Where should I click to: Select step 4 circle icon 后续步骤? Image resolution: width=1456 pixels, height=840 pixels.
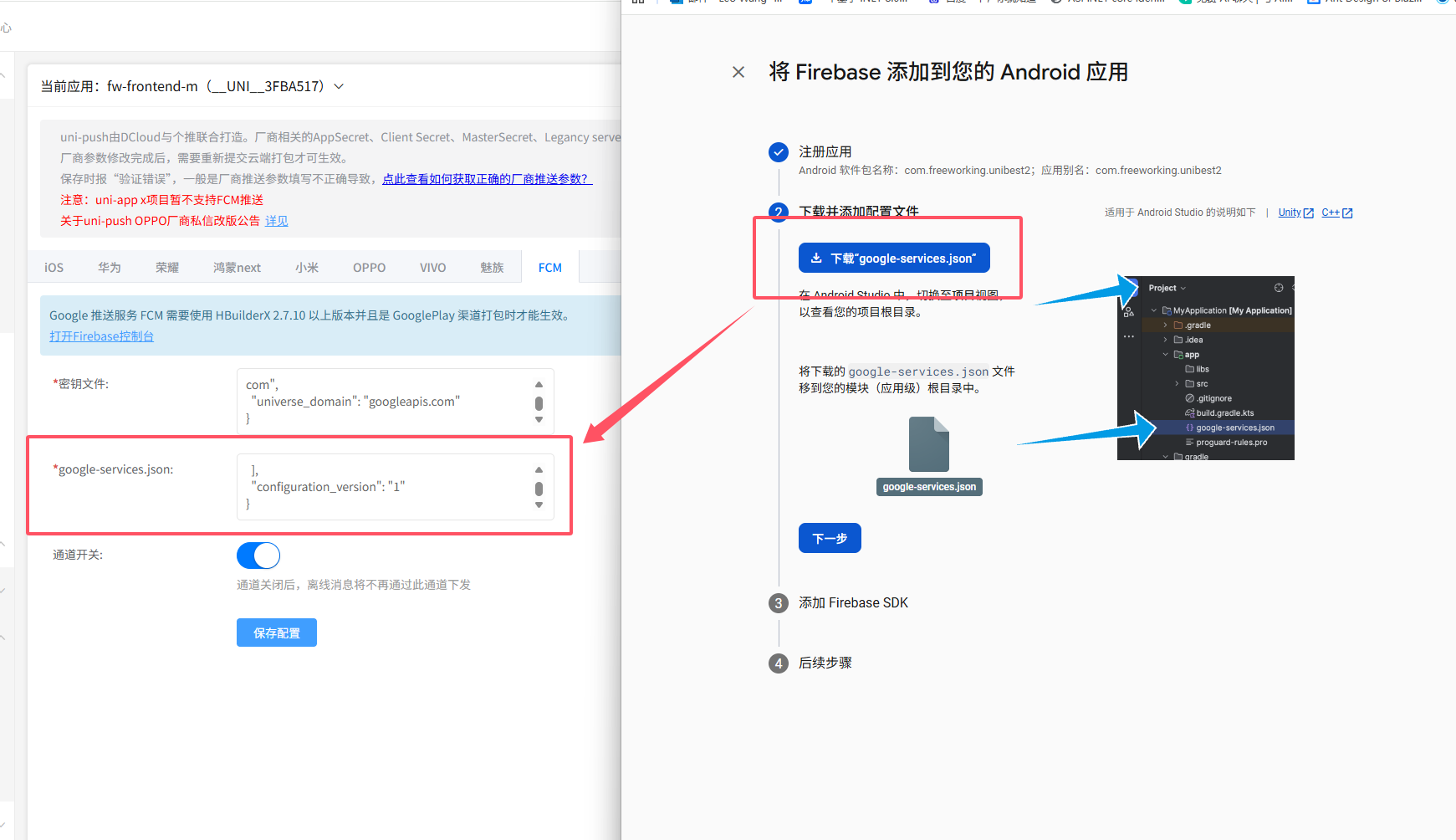pyautogui.click(x=779, y=663)
